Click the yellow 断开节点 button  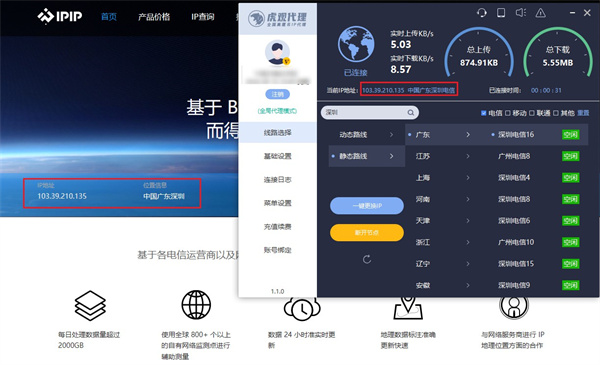pyautogui.click(x=367, y=233)
